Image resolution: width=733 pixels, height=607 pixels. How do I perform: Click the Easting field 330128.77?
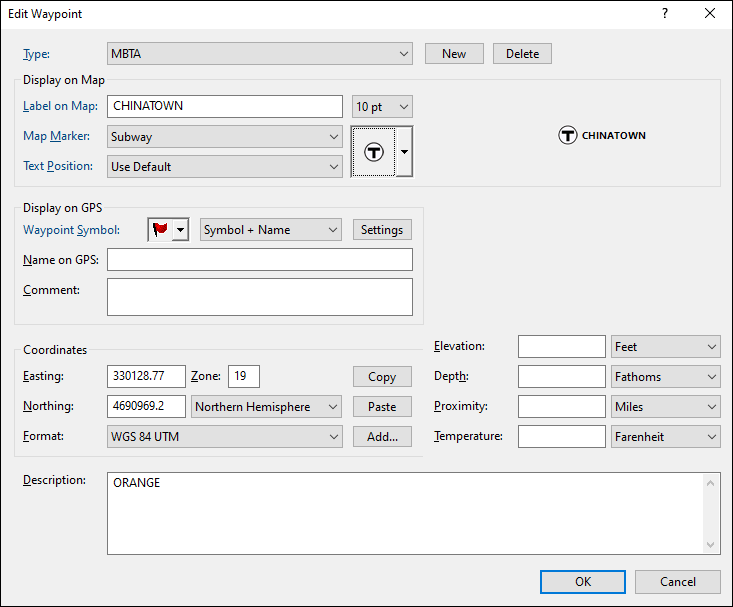(x=146, y=376)
